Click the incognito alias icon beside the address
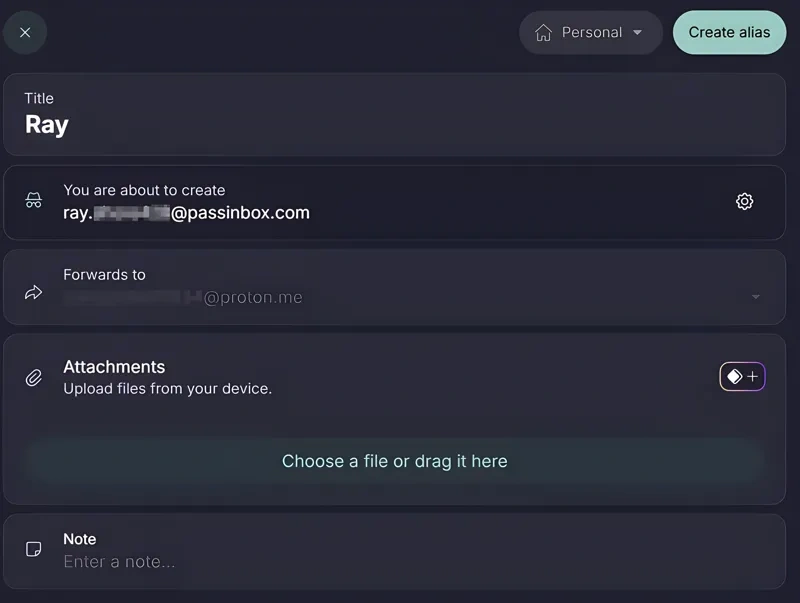This screenshot has width=800, height=603. pyautogui.click(x=33, y=200)
